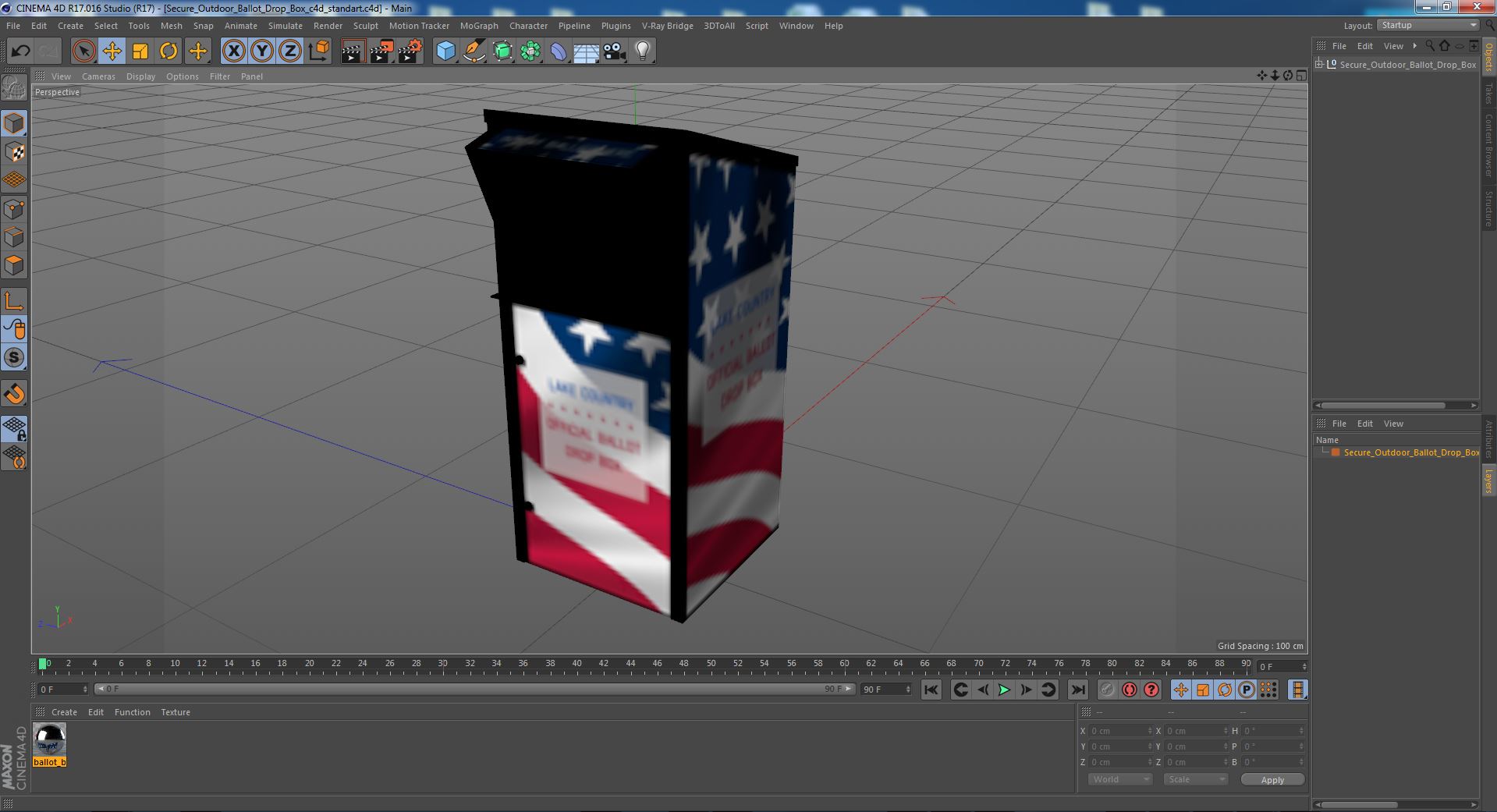
Task: Toggle Locked Workplane
Action: 14,428
